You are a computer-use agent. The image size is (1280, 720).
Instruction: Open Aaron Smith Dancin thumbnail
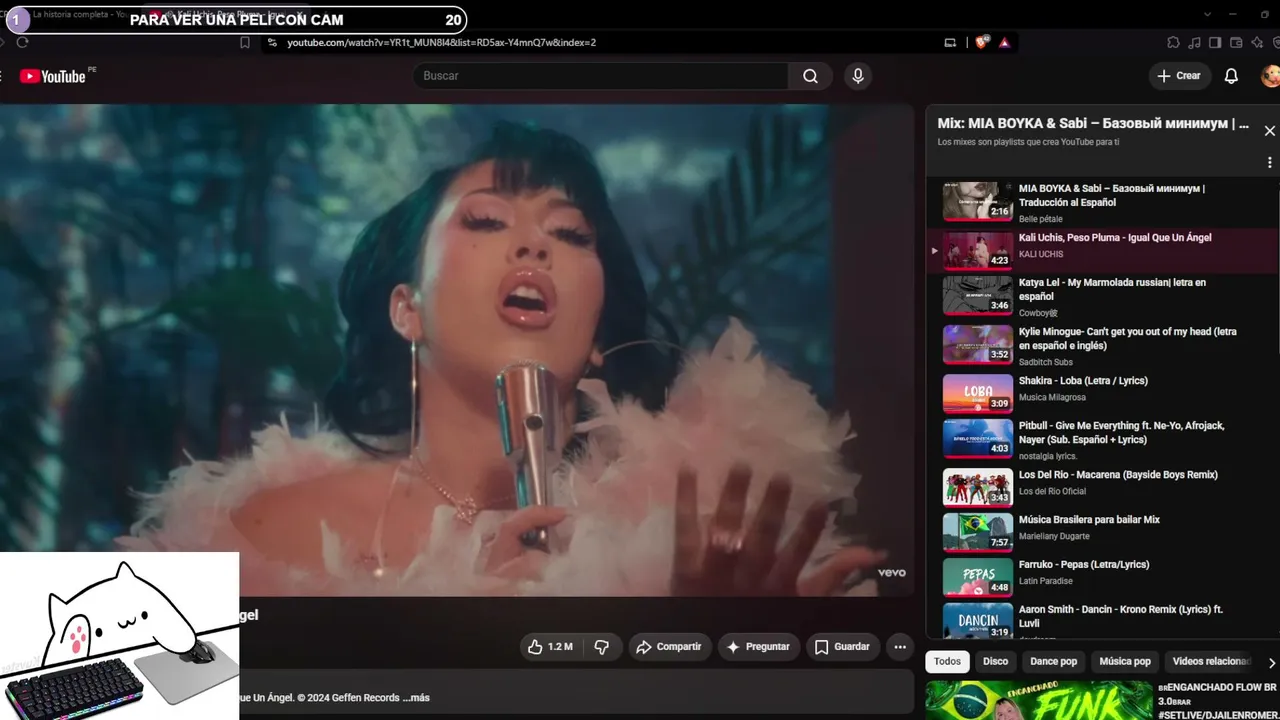tap(978, 621)
